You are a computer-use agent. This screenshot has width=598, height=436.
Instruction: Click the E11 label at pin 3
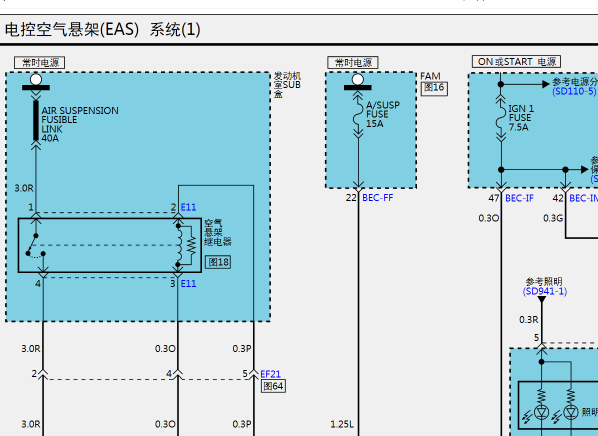[x=188, y=283]
